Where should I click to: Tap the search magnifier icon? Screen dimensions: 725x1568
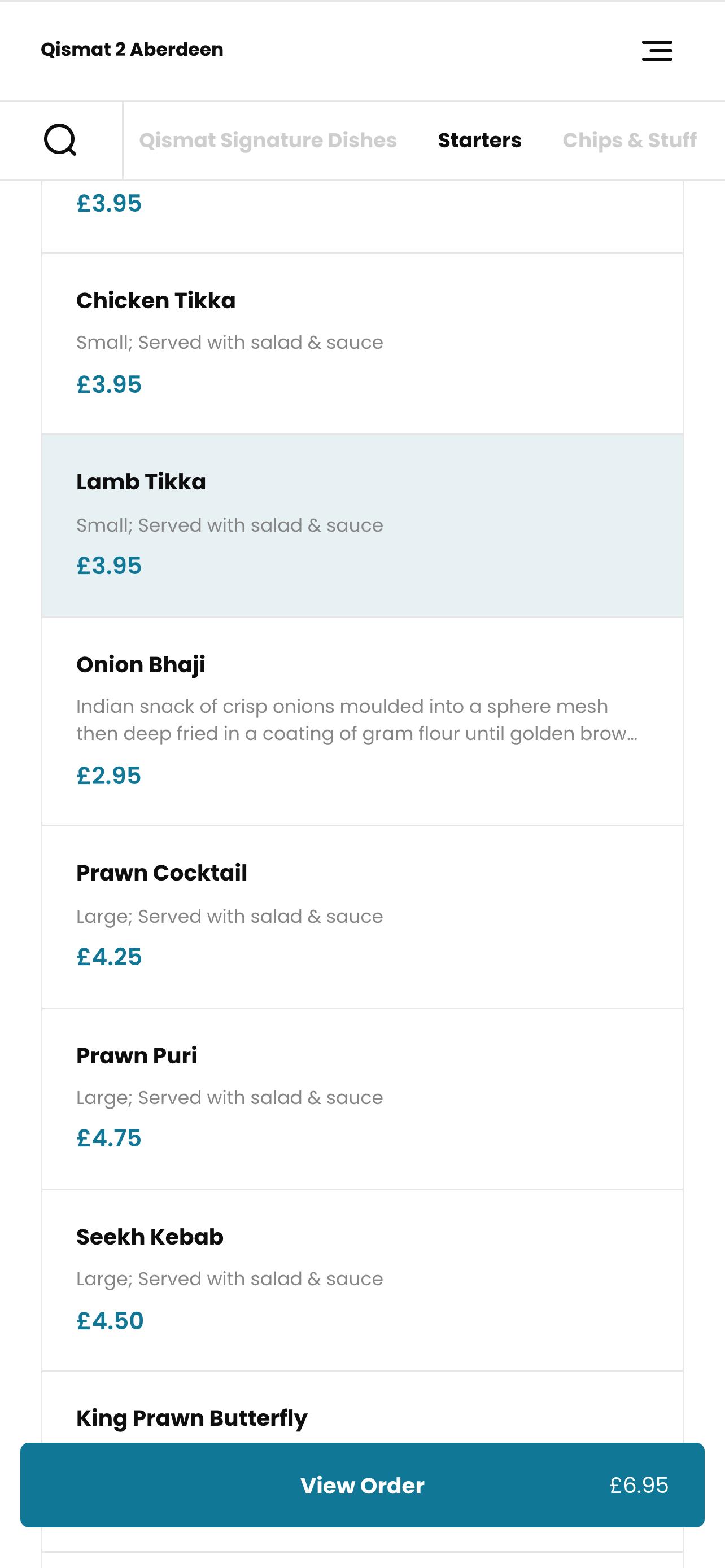(60, 140)
